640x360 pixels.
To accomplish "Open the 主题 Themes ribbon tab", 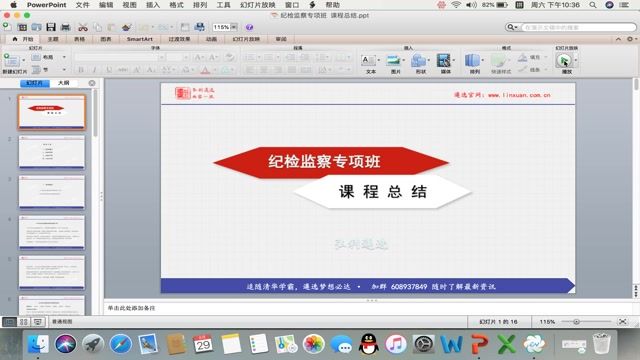I will coord(53,39).
